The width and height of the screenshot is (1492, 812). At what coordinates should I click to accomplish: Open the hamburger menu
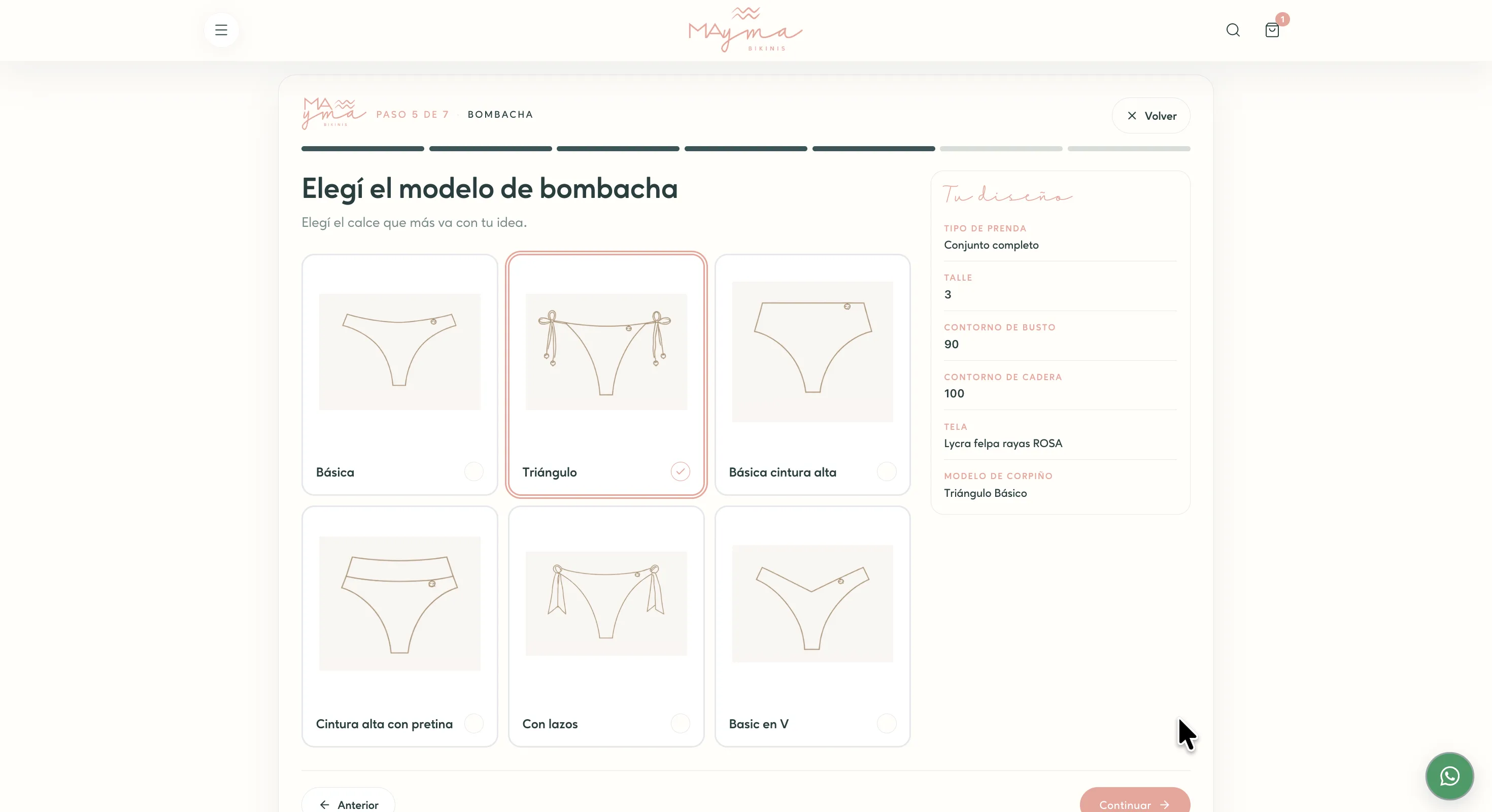point(221,30)
